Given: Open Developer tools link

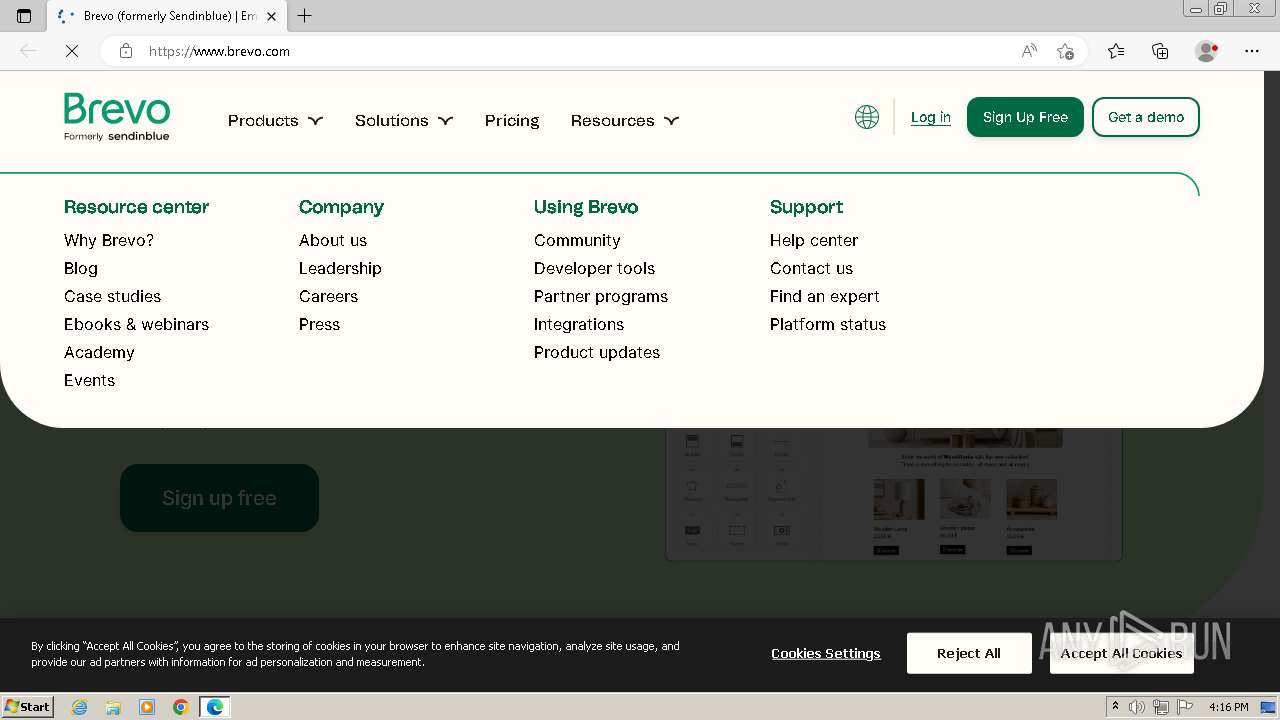Looking at the screenshot, I should 594,268.
